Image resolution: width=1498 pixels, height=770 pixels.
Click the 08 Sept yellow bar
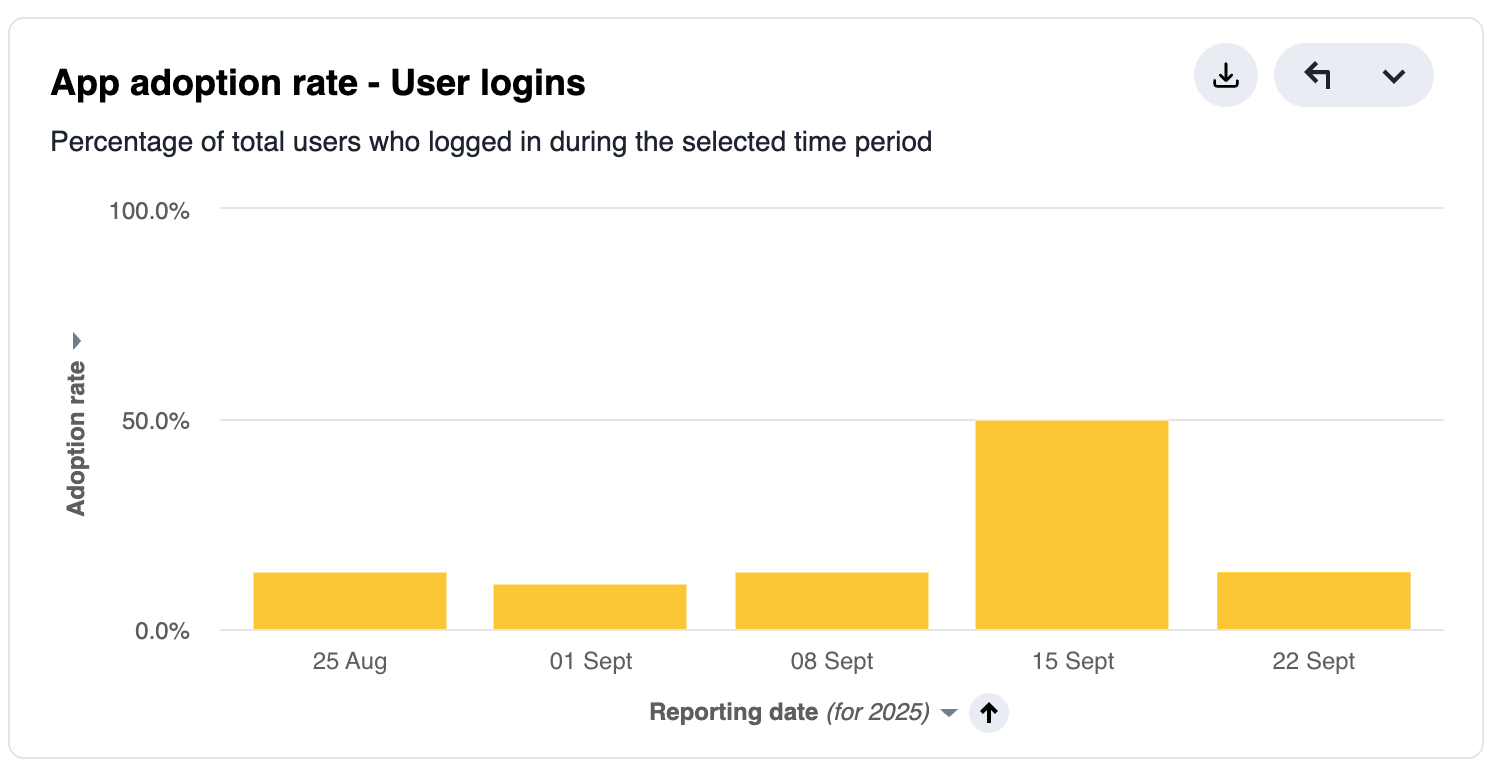click(x=832, y=601)
